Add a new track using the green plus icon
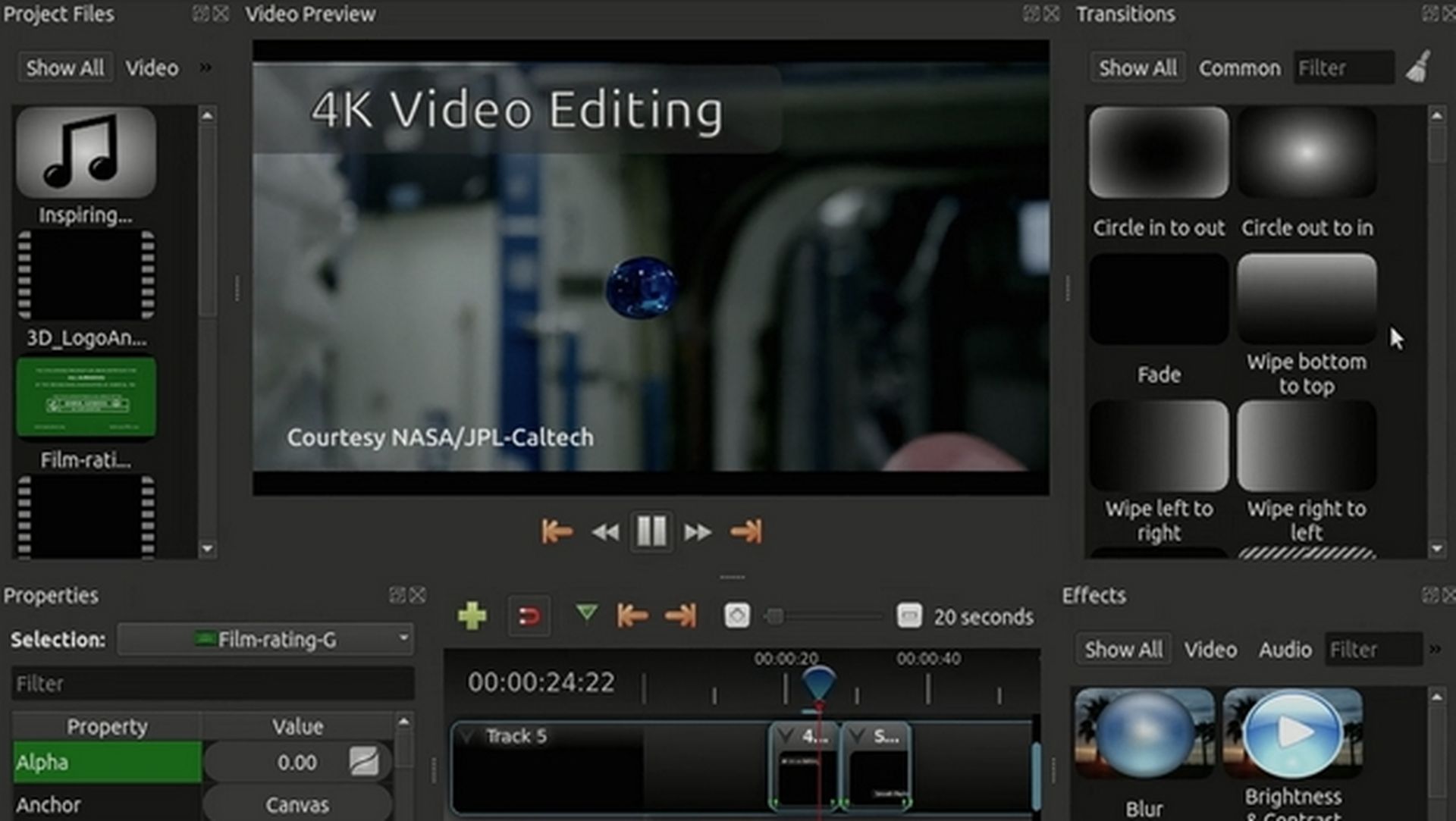Screen dimensions: 1456x821 472,616
